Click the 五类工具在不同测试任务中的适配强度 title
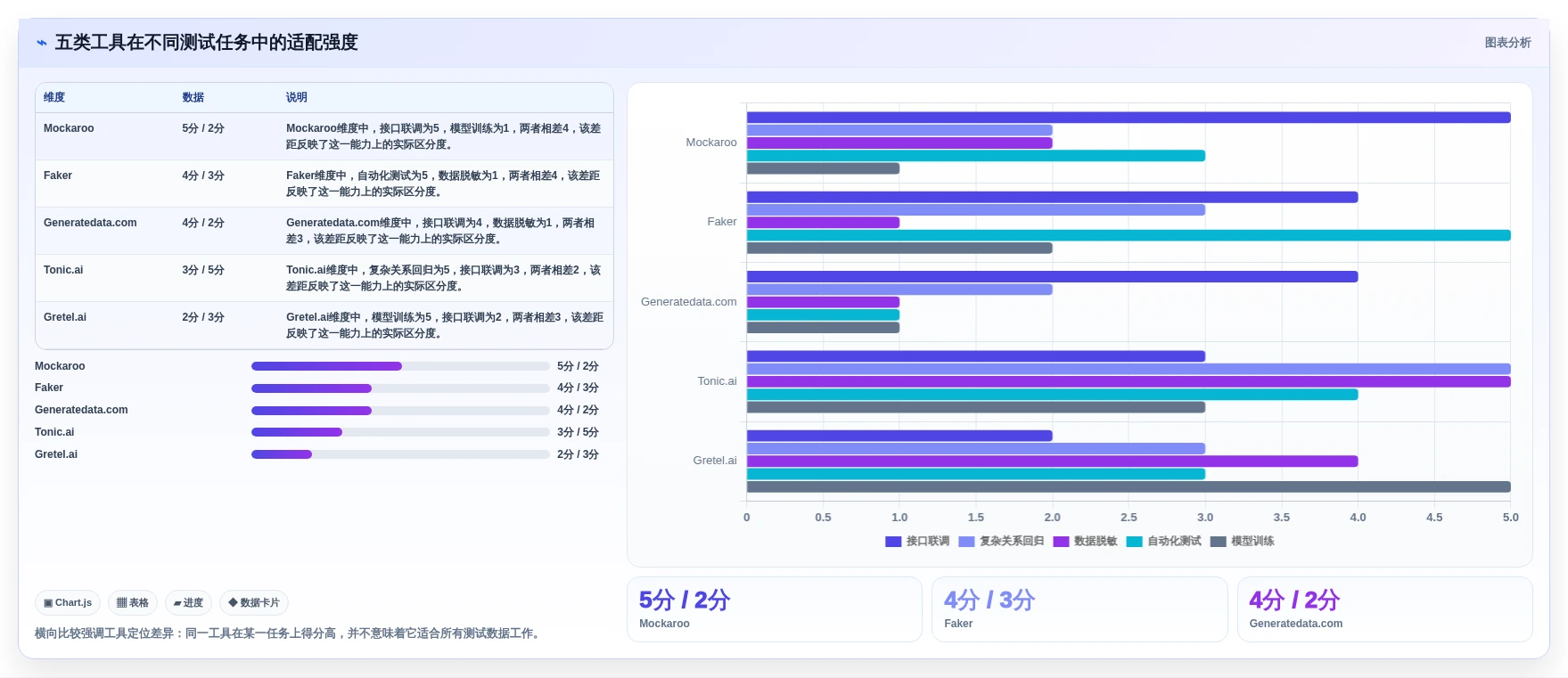 point(206,43)
